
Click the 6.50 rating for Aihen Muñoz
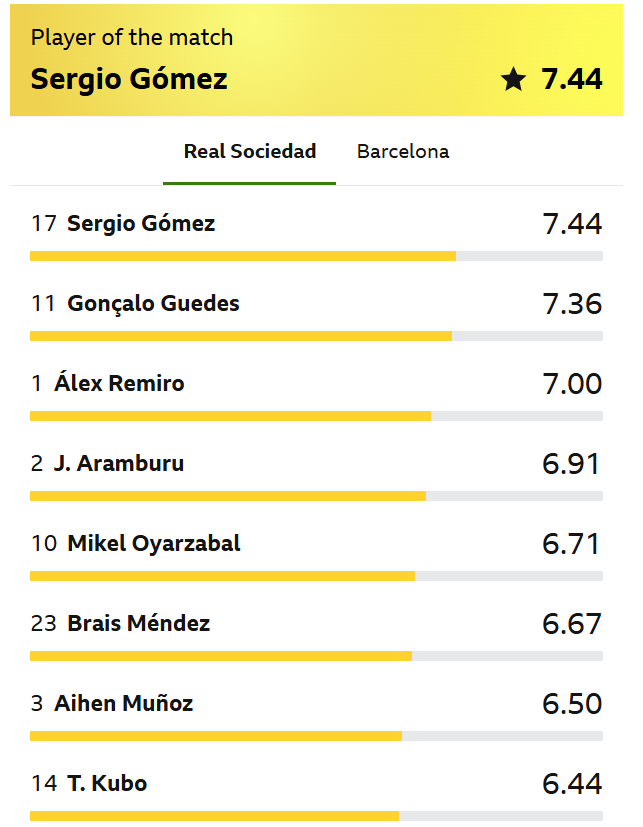point(572,703)
